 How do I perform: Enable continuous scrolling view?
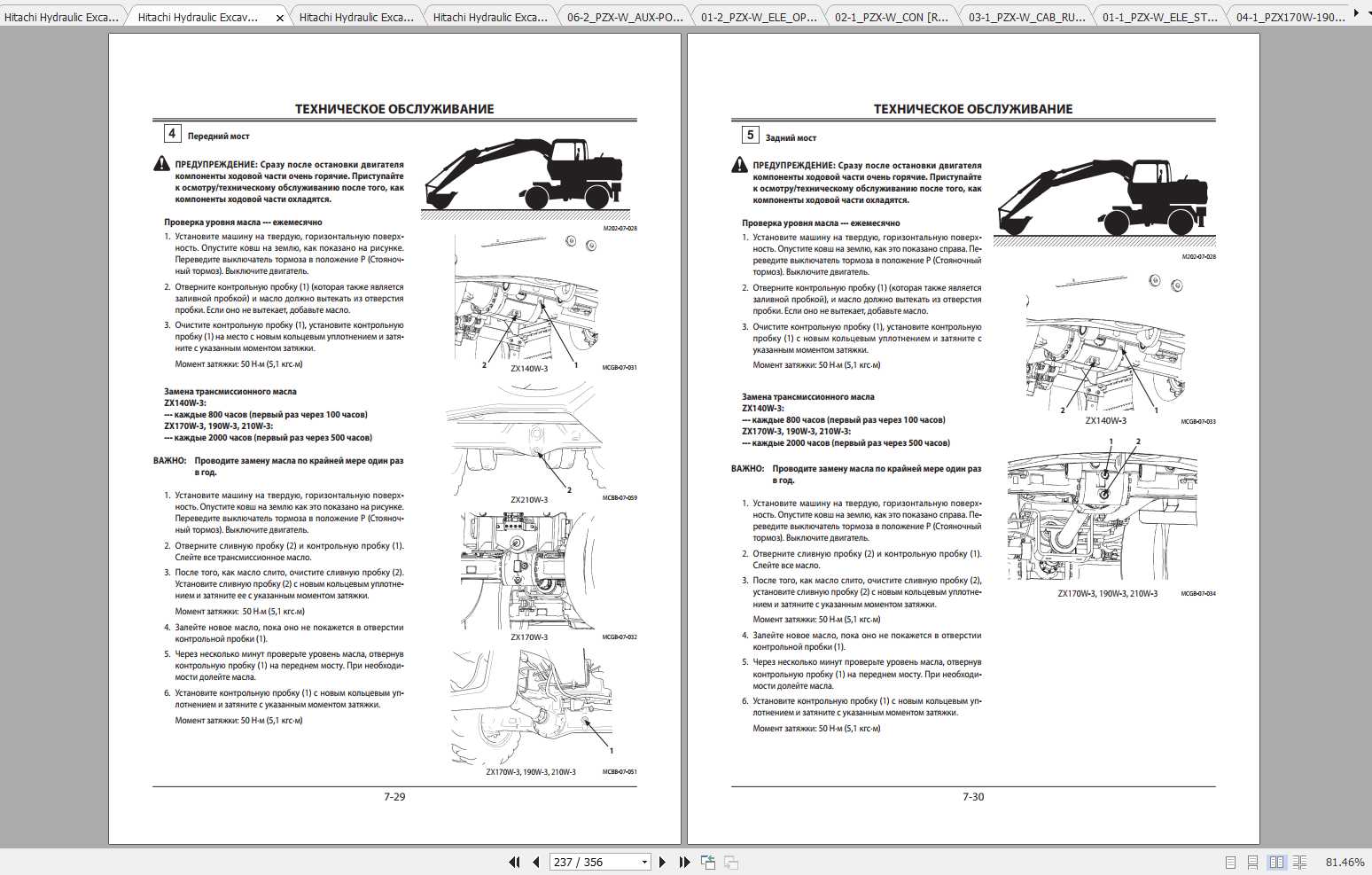1252,862
